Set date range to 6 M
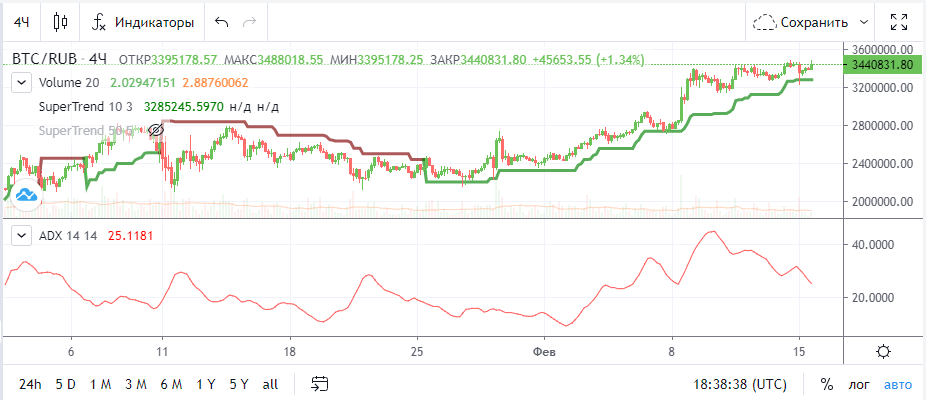Viewport: 926px width, 400px height. pyautogui.click(x=171, y=385)
